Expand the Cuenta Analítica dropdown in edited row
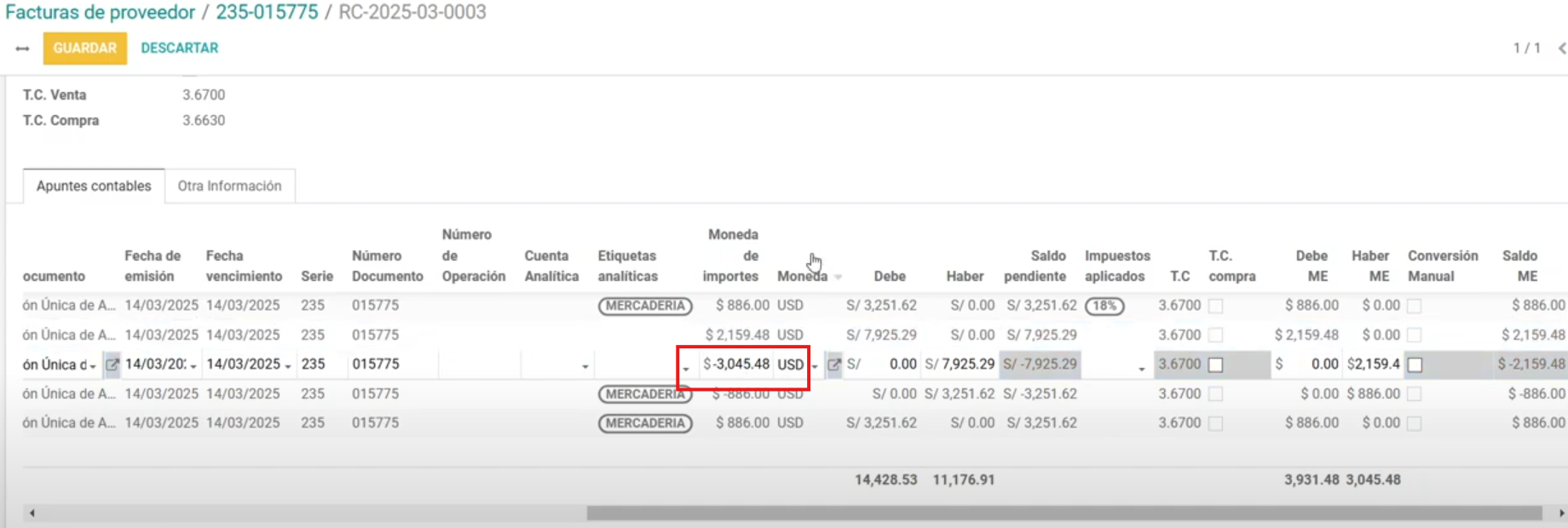Image resolution: width=1568 pixels, height=528 pixels. click(x=585, y=366)
